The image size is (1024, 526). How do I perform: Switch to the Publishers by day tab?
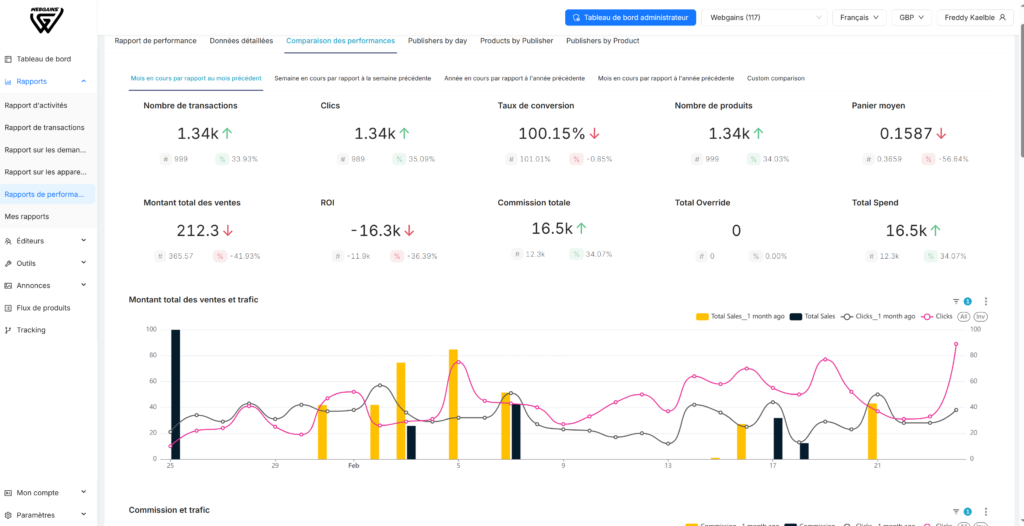(x=438, y=41)
